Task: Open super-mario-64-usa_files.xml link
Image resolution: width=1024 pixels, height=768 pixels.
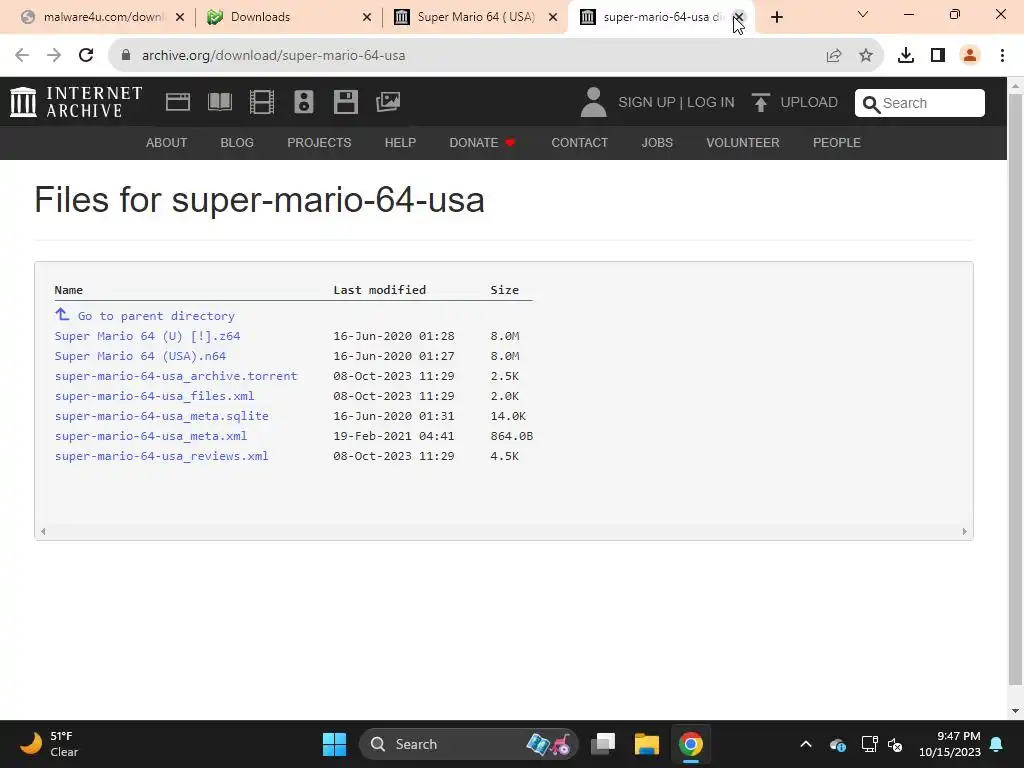Action: pyautogui.click(x=155, y=396)
